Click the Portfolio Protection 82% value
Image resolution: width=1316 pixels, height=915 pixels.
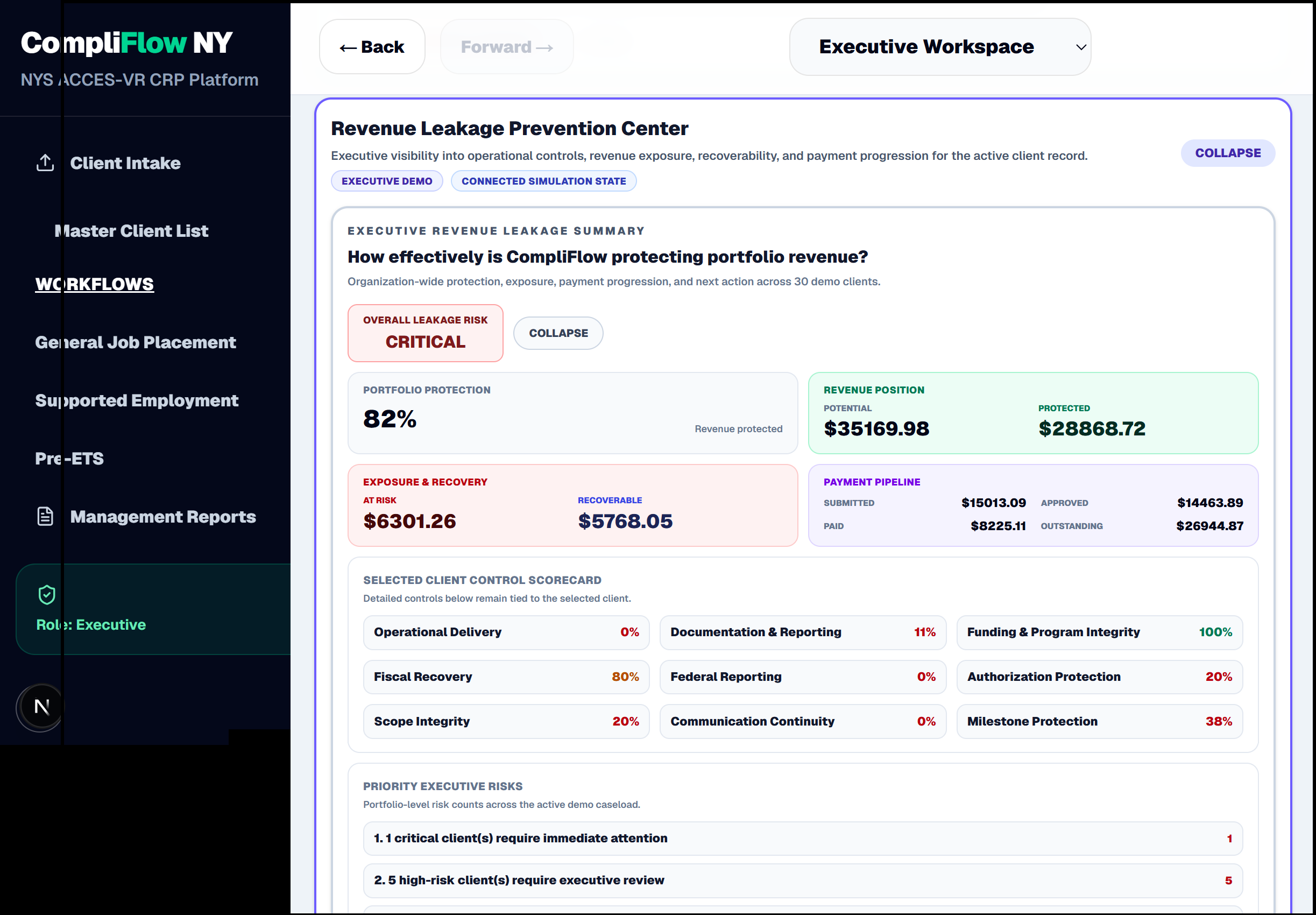(390, 419)
